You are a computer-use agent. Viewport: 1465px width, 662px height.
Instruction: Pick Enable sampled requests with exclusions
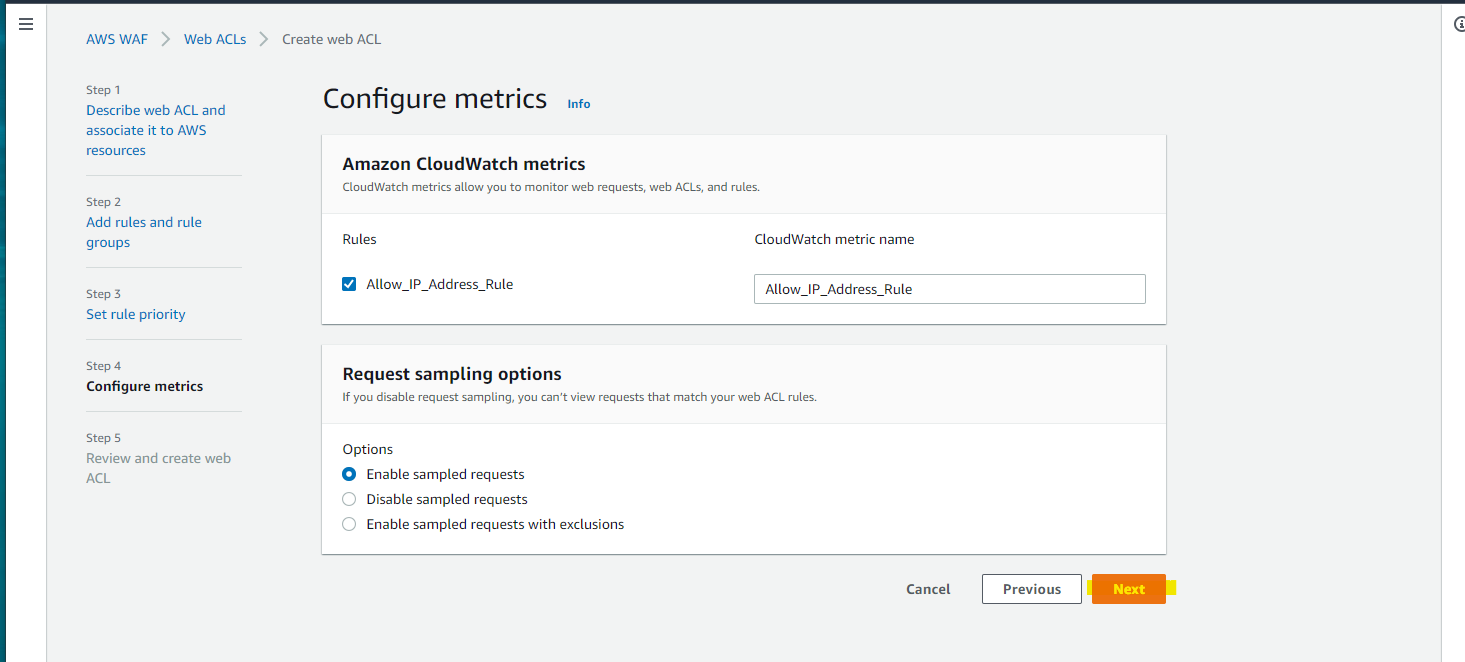349,524
